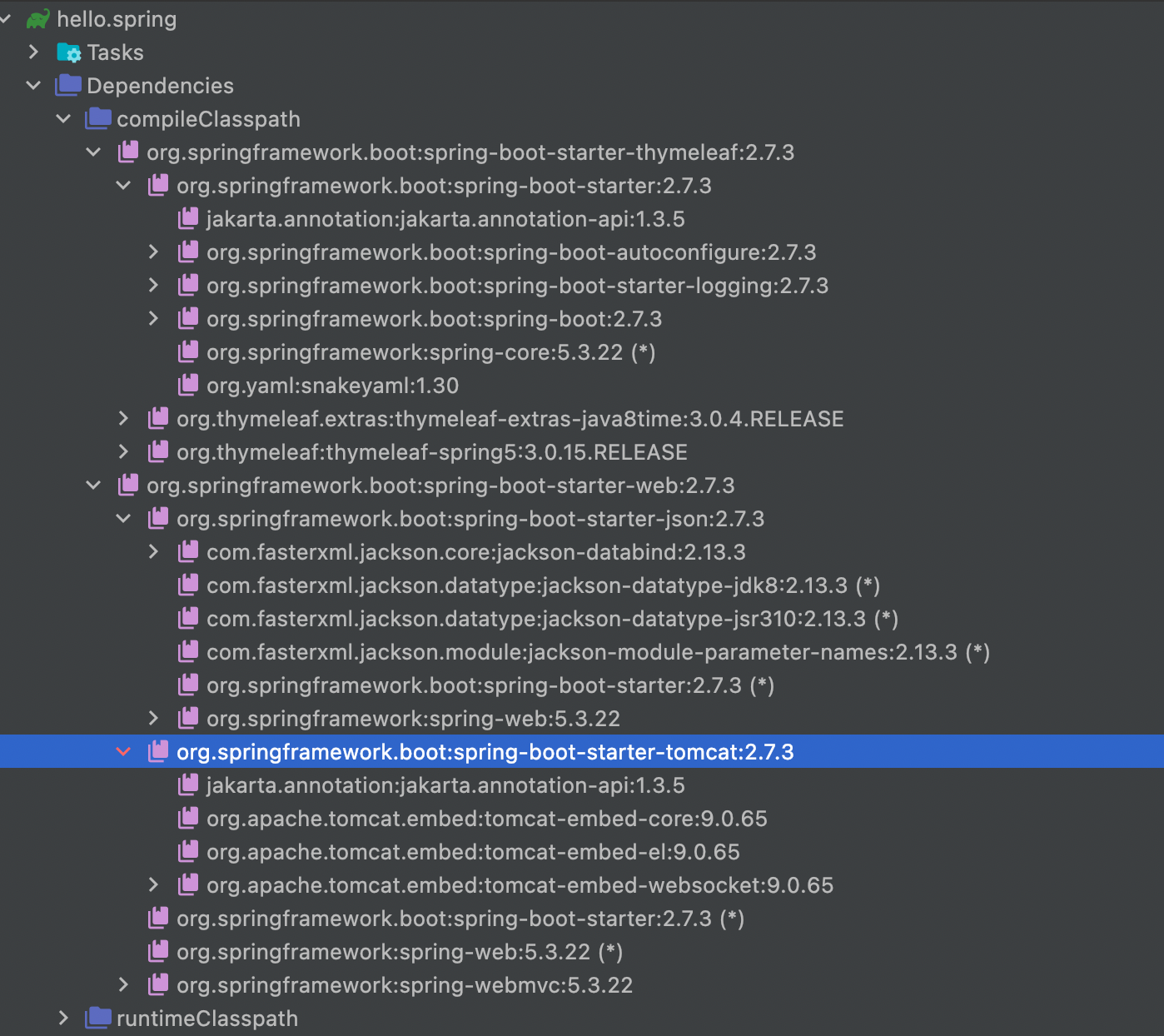The image size is (1164, 1036).
Task: Click the Dependencies folder icon
Action: point(68,85)
